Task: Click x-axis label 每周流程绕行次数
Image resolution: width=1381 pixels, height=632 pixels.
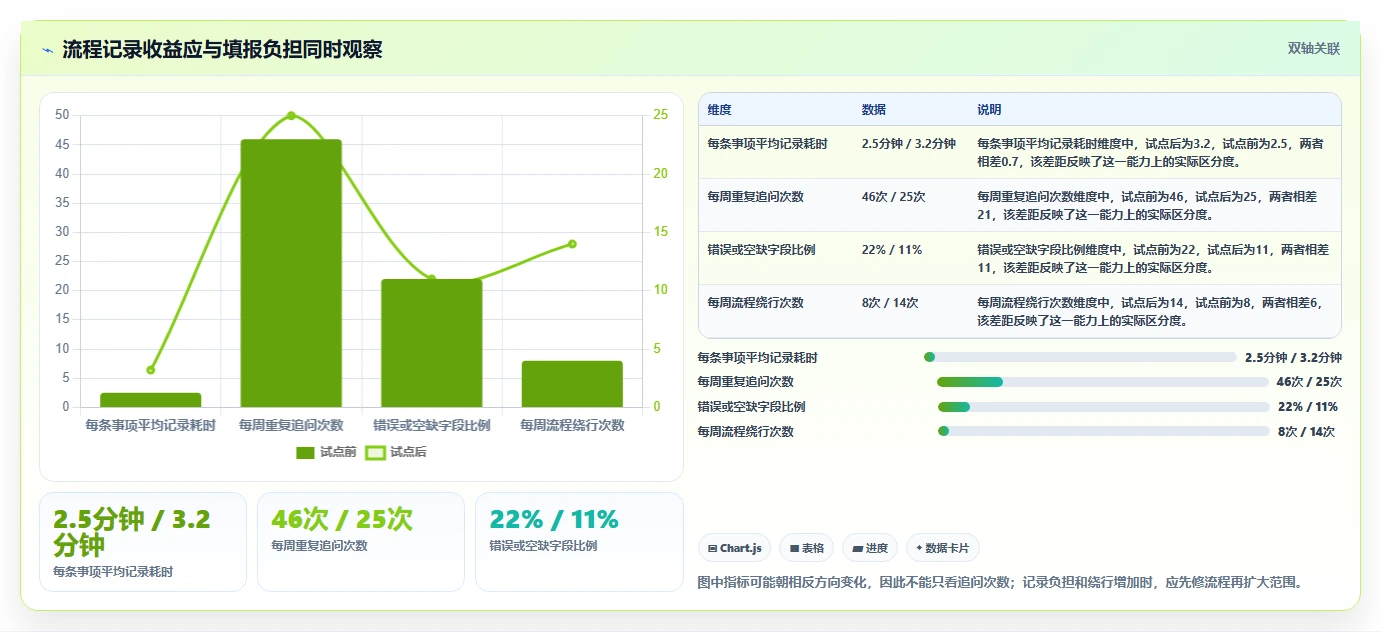Action: (x=572, y=425)
